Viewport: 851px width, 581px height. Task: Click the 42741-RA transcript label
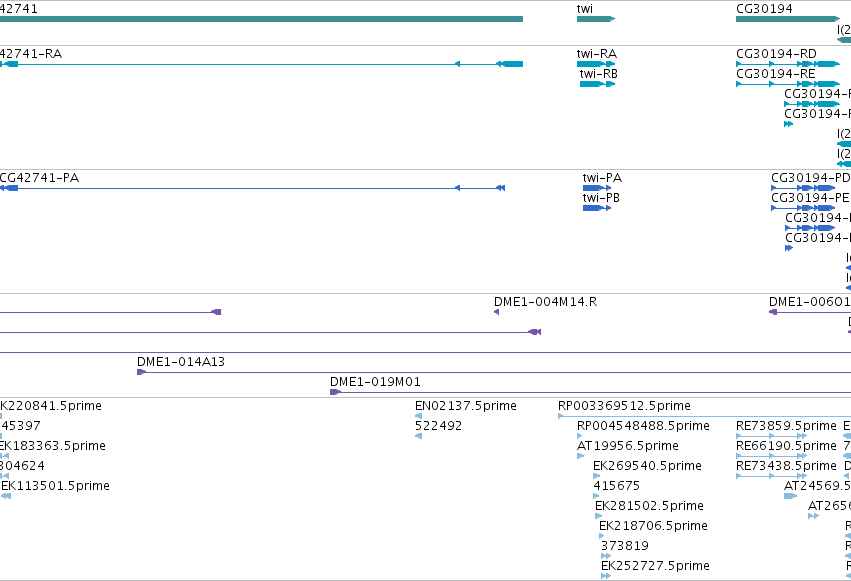31,54
